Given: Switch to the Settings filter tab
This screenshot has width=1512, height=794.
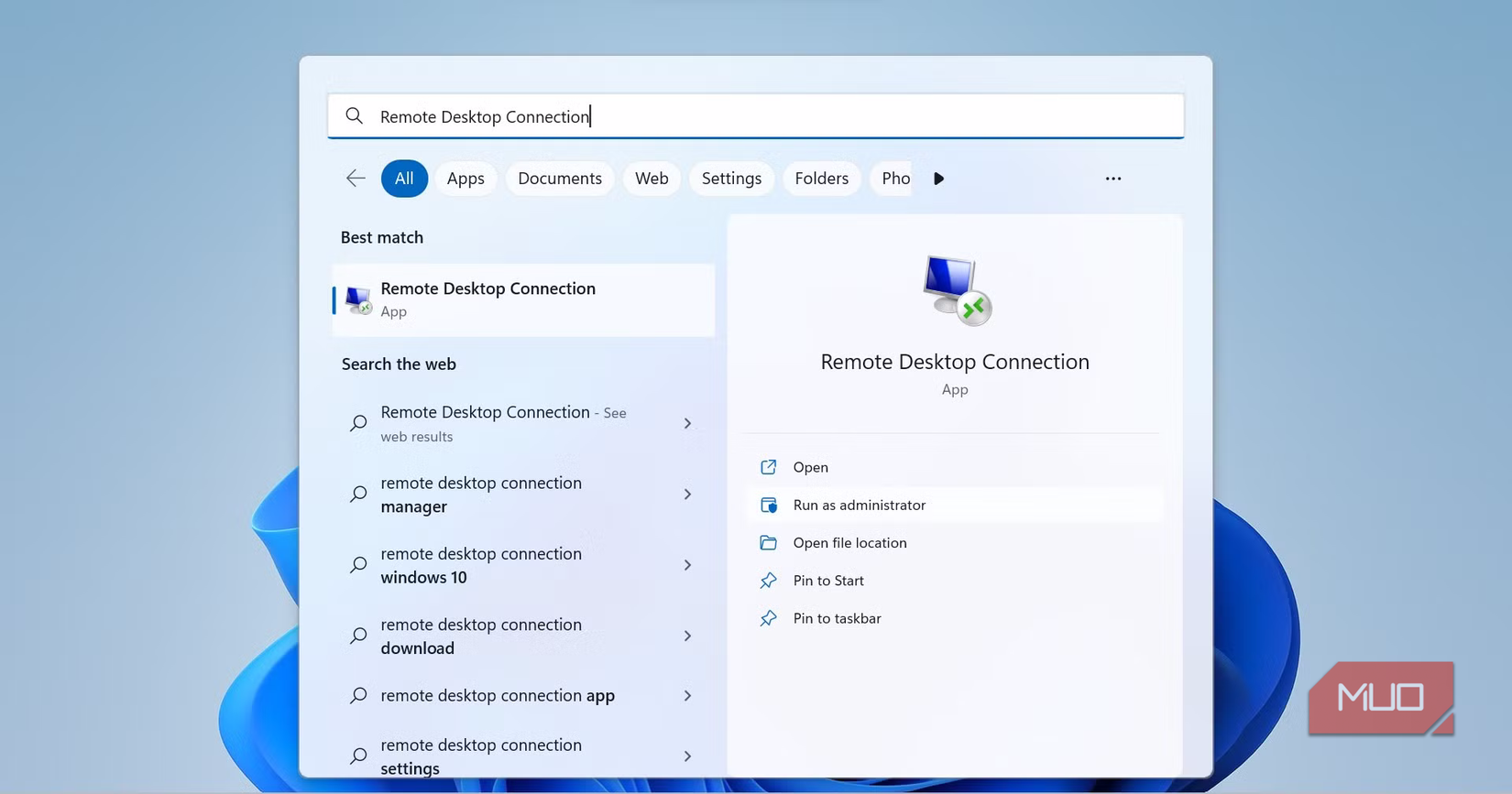Looking at the screenshot, I should coord(731,179).
